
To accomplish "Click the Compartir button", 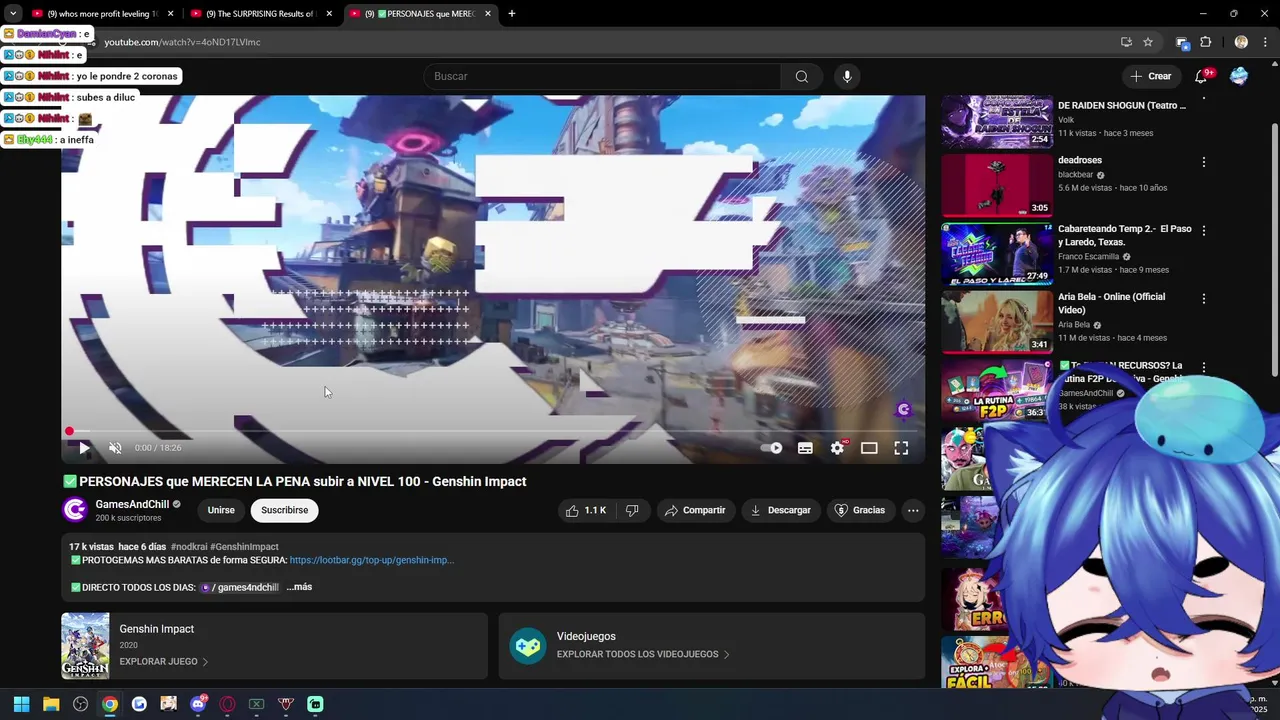I will (695, 510).
